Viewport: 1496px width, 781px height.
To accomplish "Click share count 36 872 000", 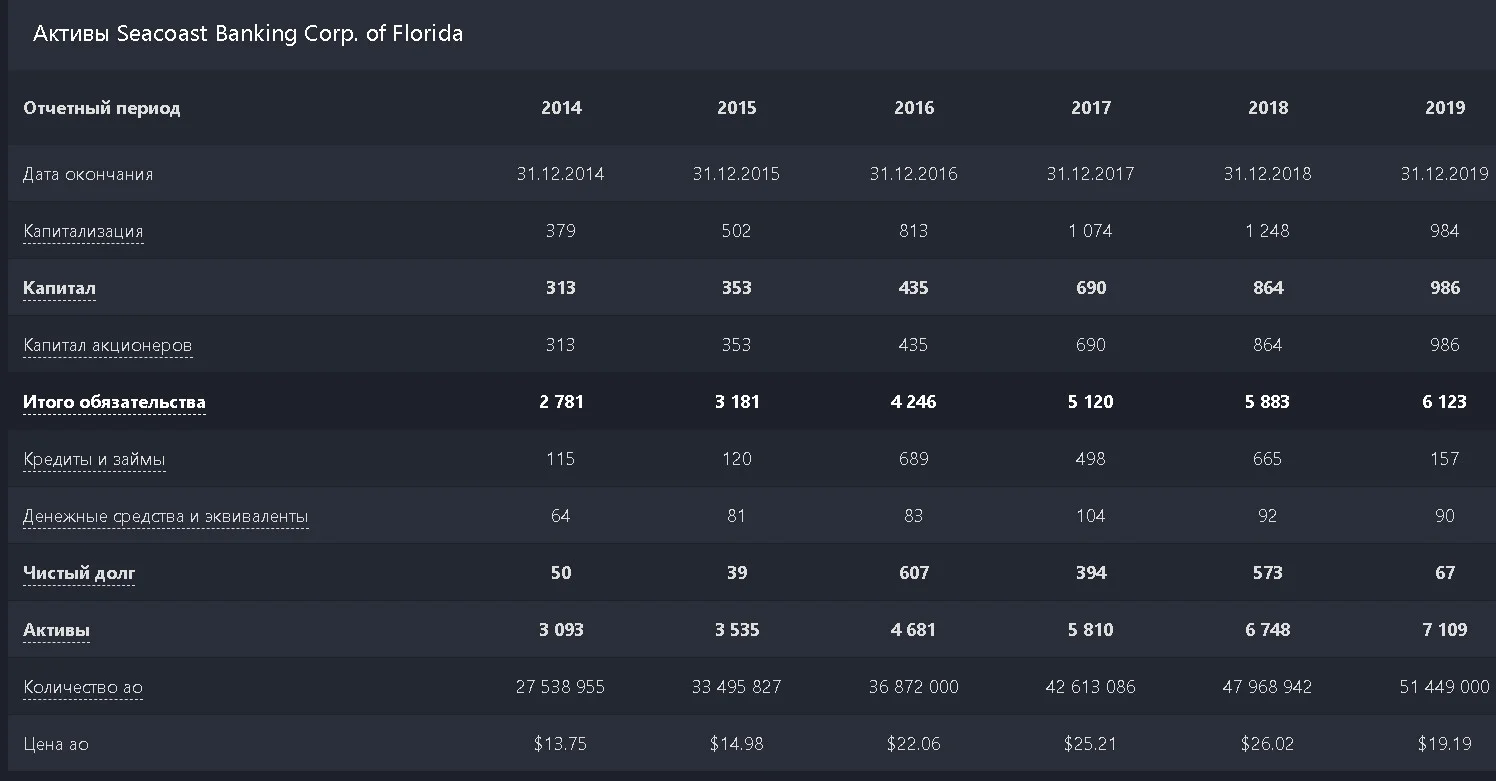I will (914, 687).
